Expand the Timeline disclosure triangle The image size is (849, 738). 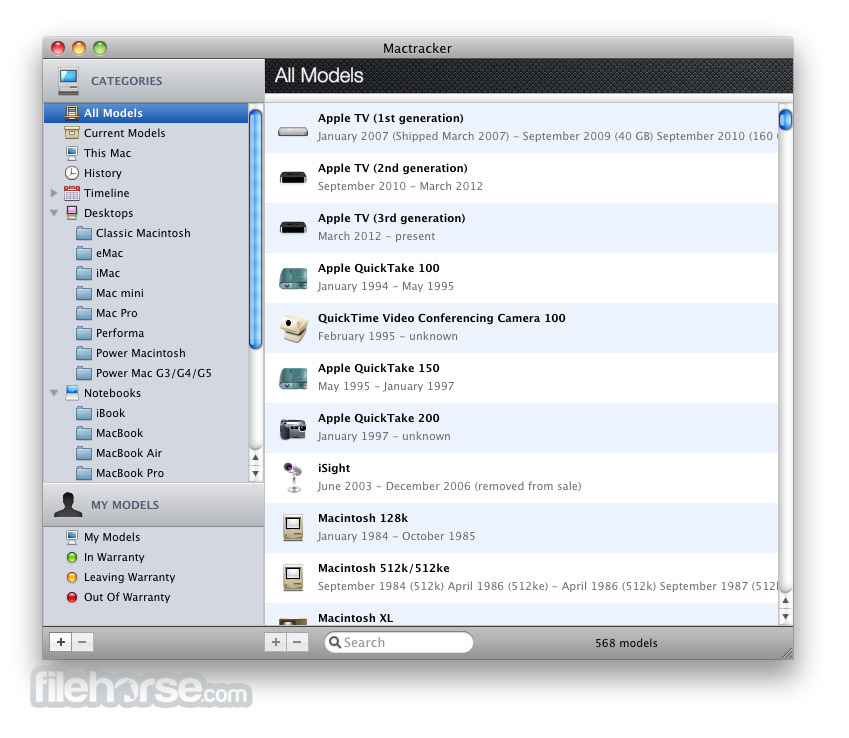click(54, 193)
